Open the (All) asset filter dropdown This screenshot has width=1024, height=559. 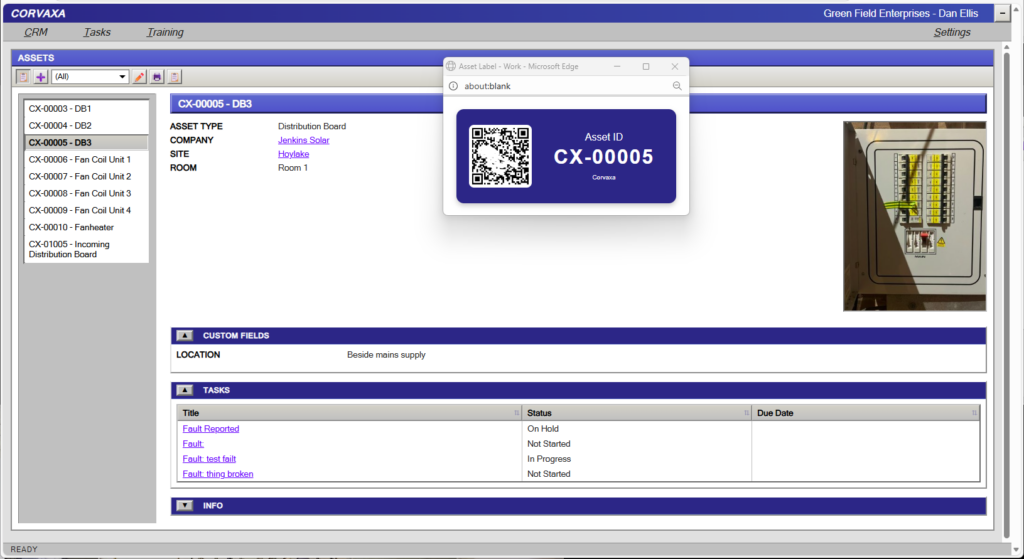click(x=90, y=77)
